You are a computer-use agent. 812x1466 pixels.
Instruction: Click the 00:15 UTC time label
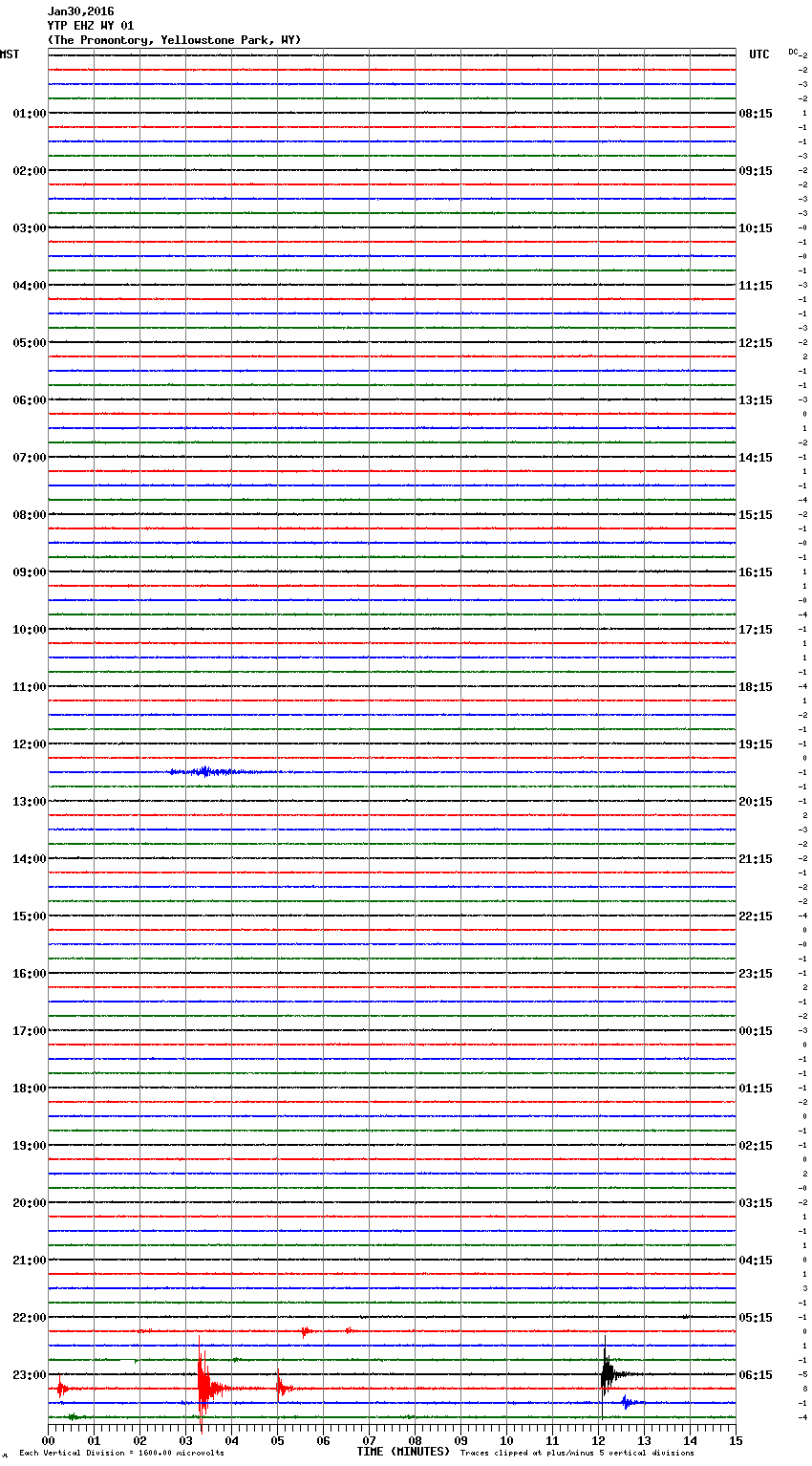(756, 1031)
